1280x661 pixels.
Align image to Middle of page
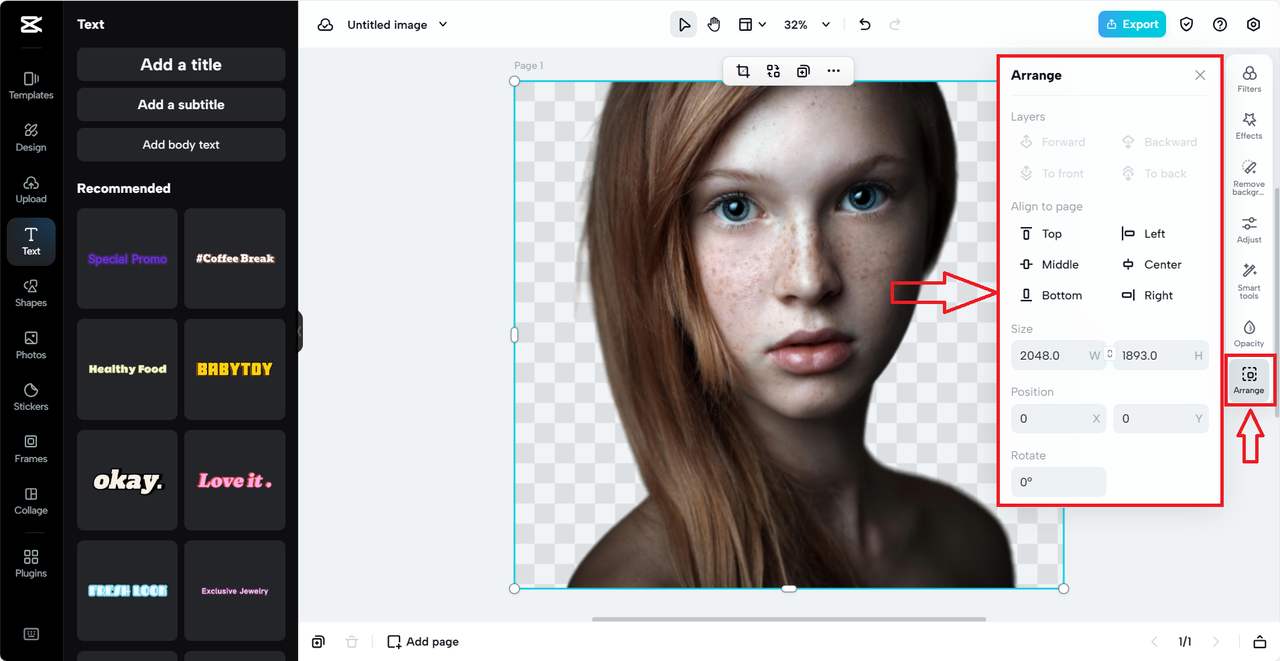(1049, 265)
